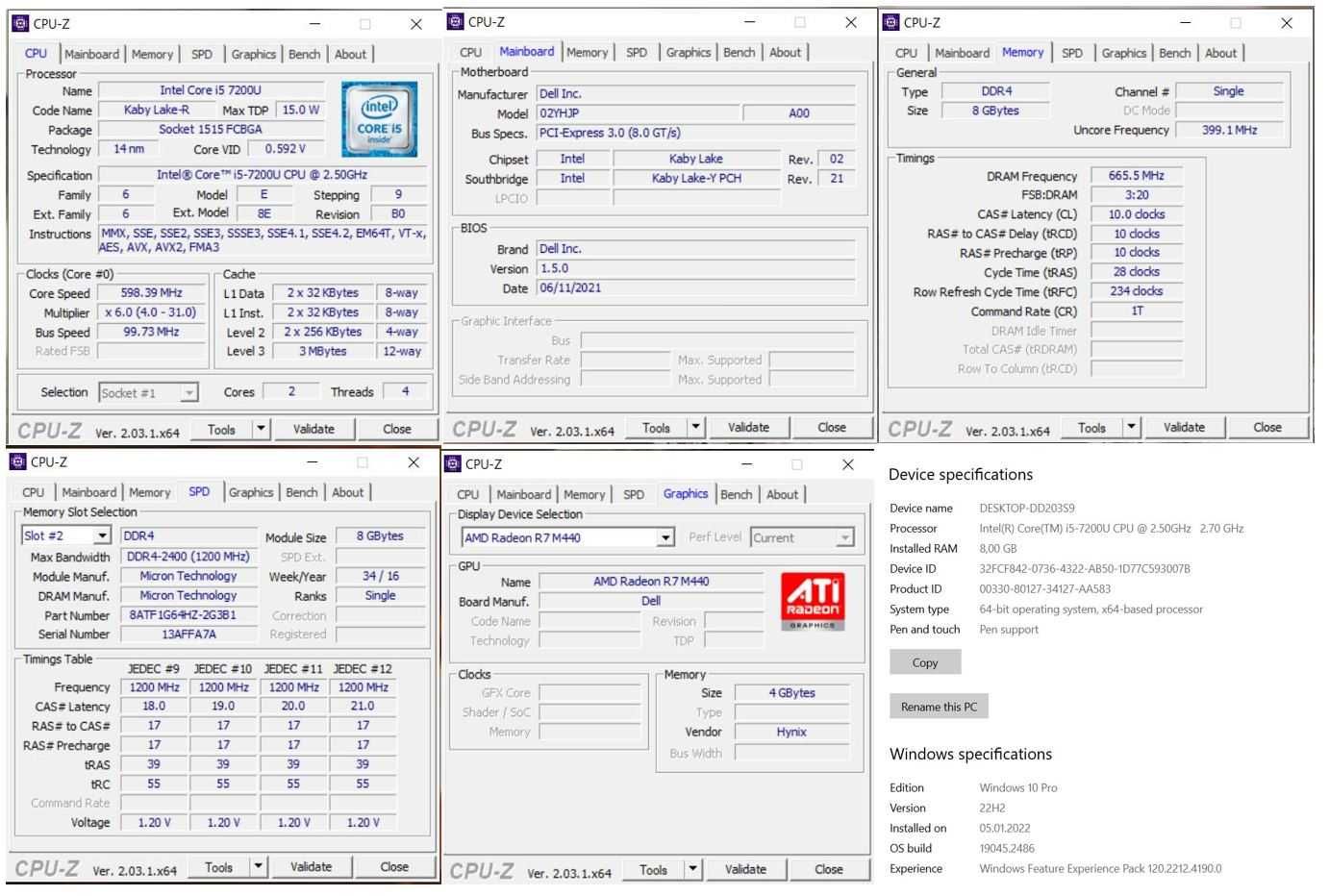Open Memory tab in SPD window
1329x896 pixels.
pos(150,492)
